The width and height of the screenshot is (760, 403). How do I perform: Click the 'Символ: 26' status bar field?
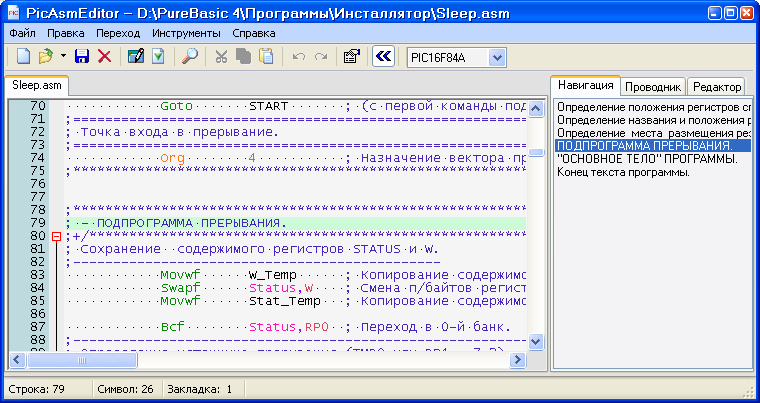(127, 389)
